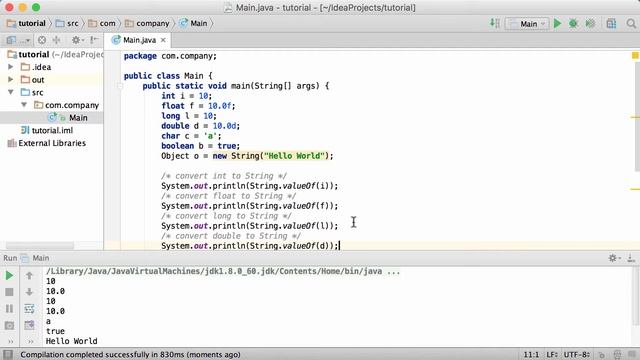640x360 pixels.
Task: Click the Dump Threads camera icon
Action: (9, 325)
